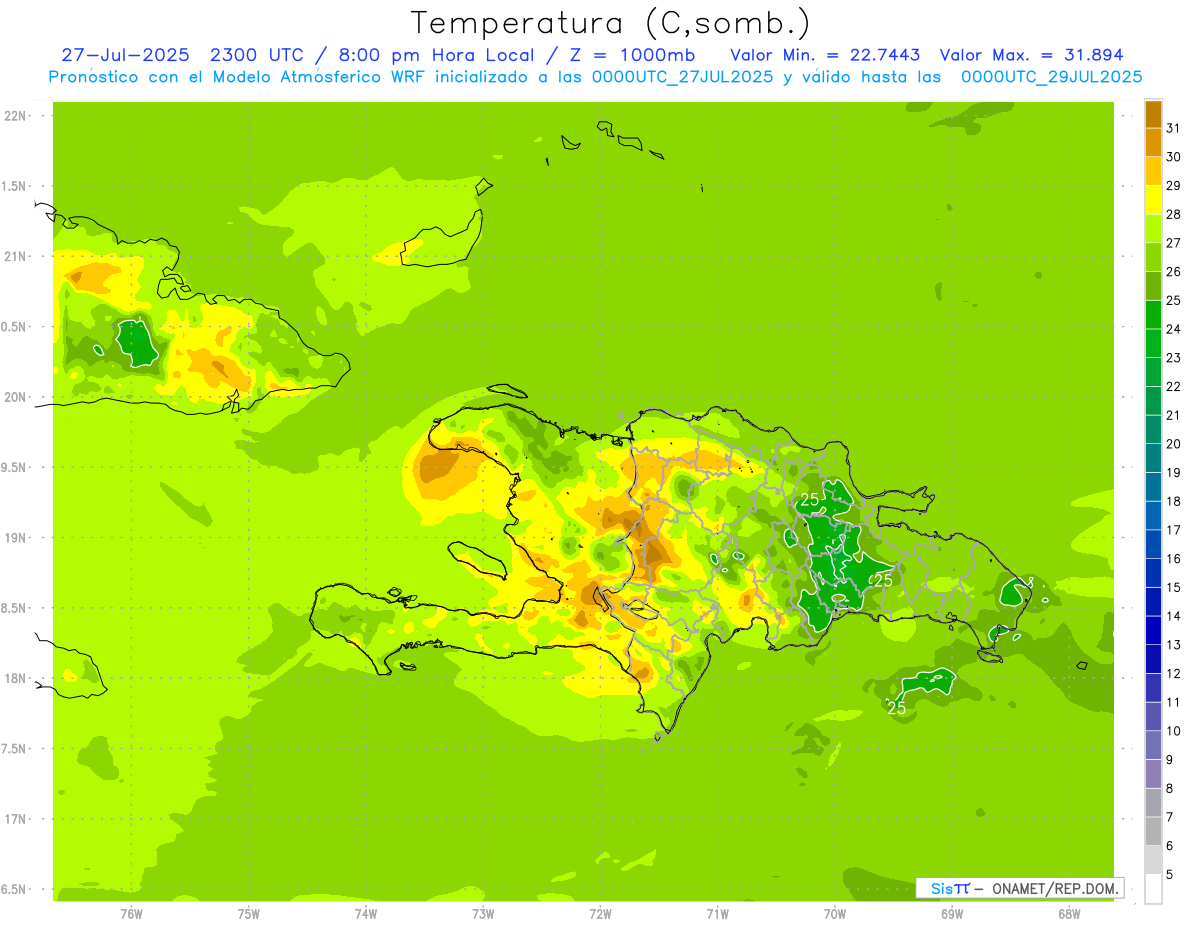Pick the yellow swatch between 28 and 29
Screen dimensions: 1200x927
coord(1153,200)
